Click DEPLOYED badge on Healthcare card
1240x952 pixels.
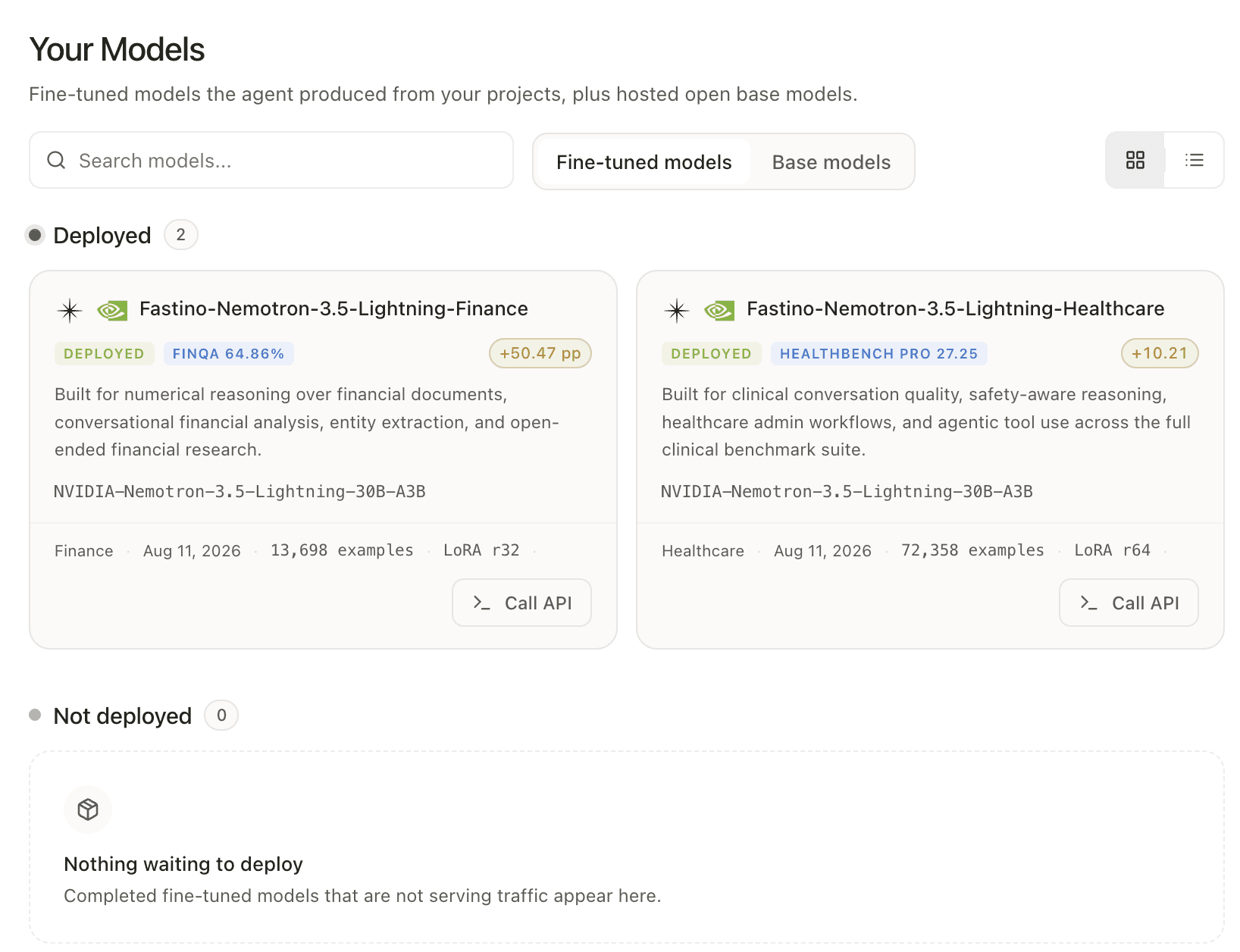[711, 354]
